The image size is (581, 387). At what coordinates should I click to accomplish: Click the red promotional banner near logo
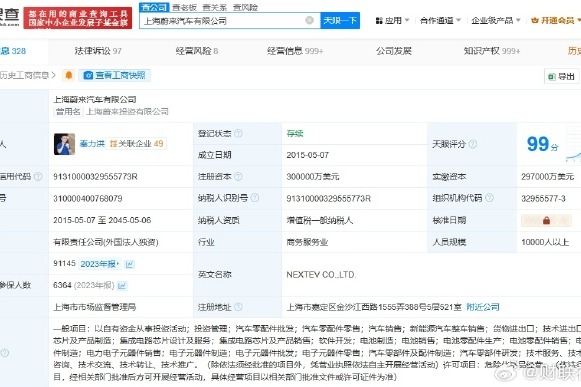78,18
